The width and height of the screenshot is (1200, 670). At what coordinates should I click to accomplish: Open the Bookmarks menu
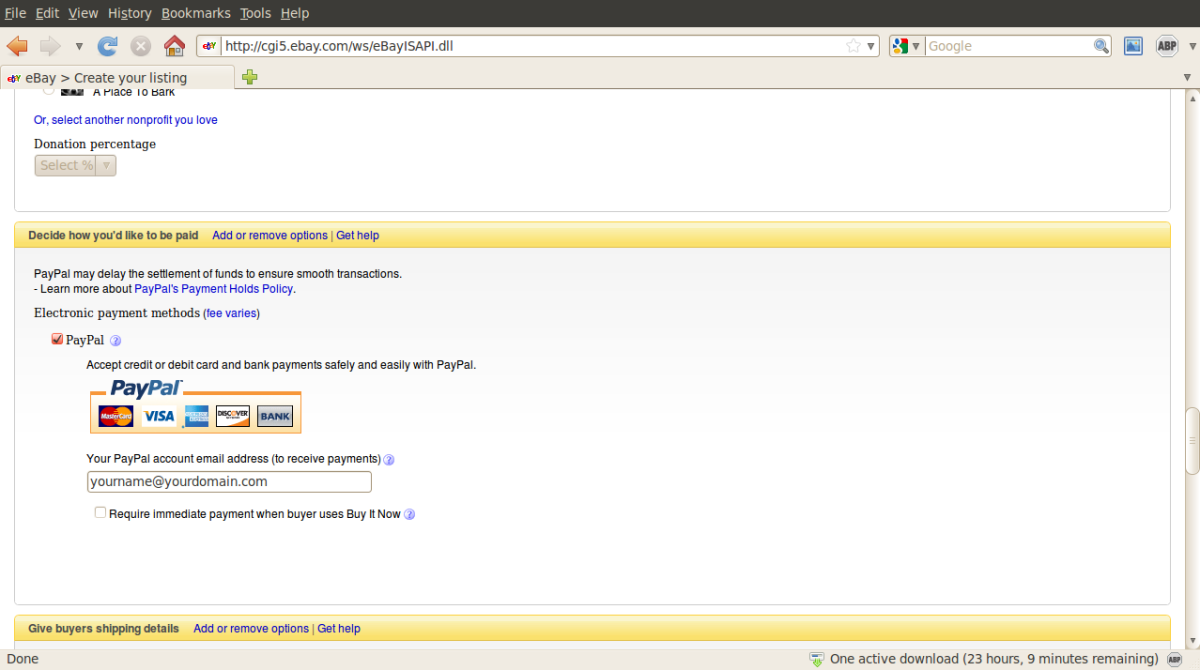(x=196, y=13)
